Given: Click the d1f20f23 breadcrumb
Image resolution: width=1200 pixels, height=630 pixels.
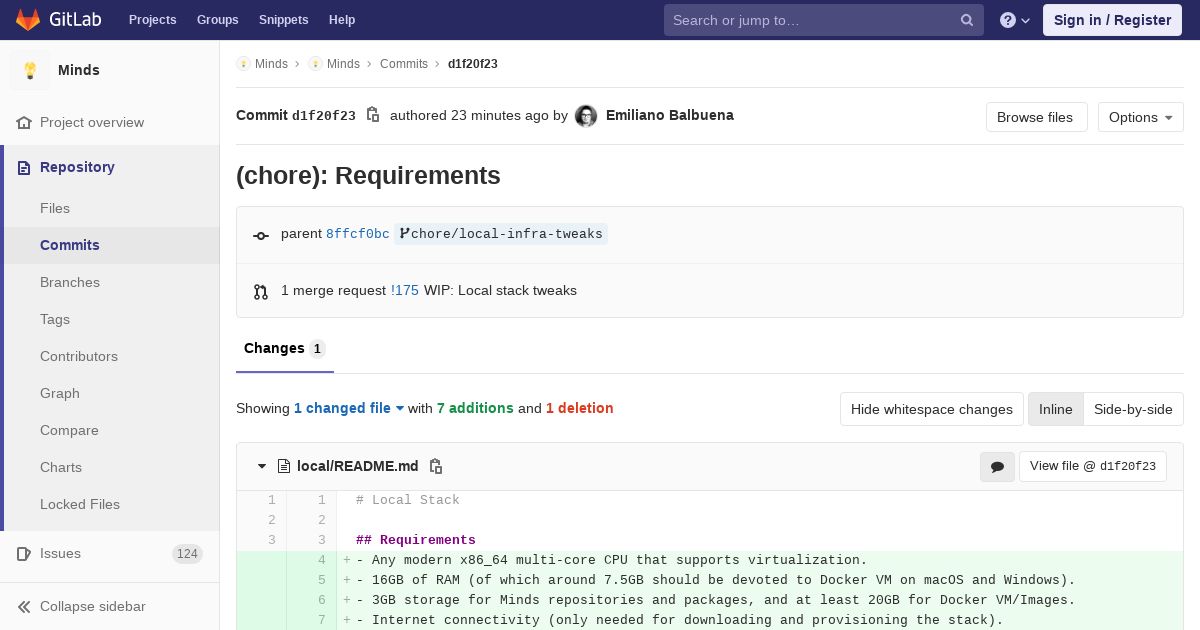Looking at the screenshot, I should [473, 64].
